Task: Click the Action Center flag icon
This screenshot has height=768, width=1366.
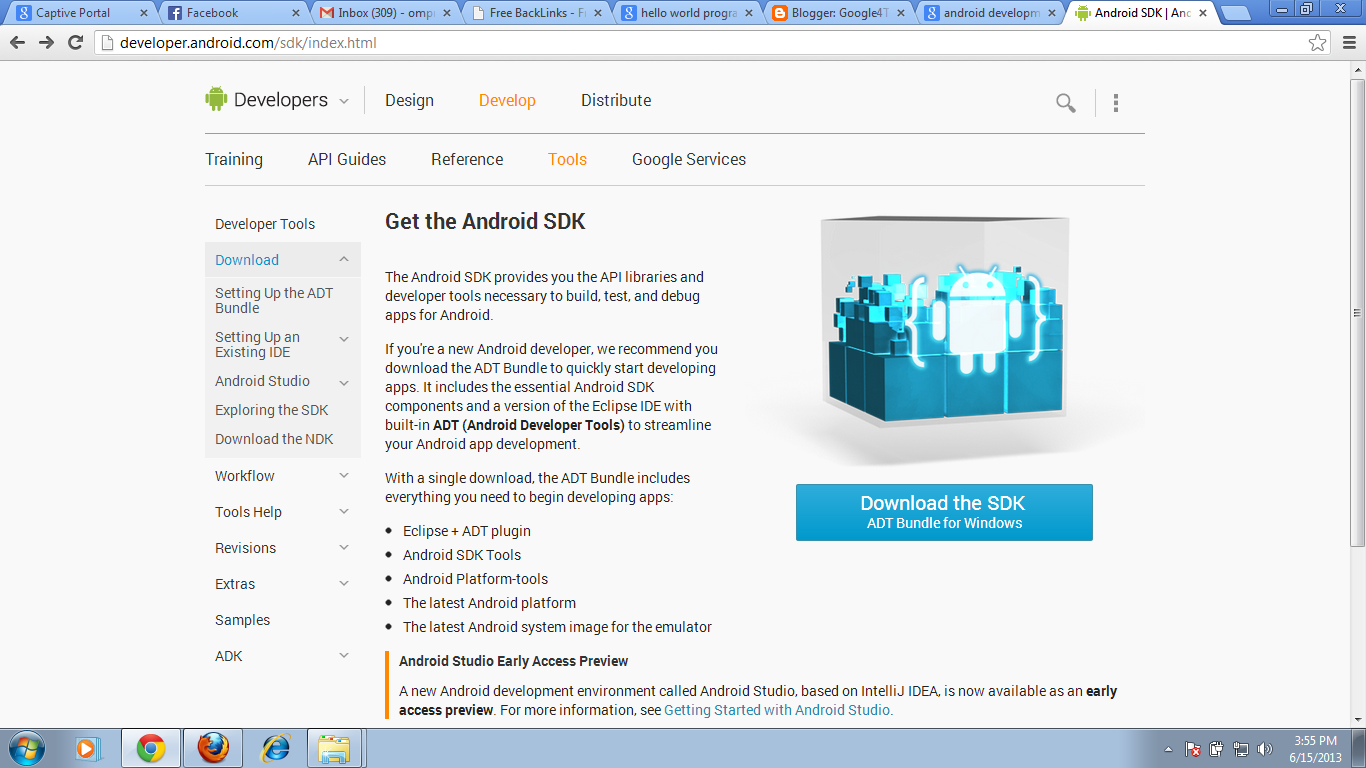Action: click(x=1193, y=749)
